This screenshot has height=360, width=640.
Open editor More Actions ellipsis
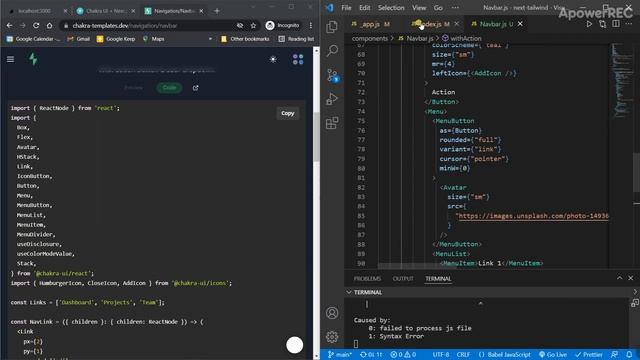pyautogui.click(x=629, y=24)
